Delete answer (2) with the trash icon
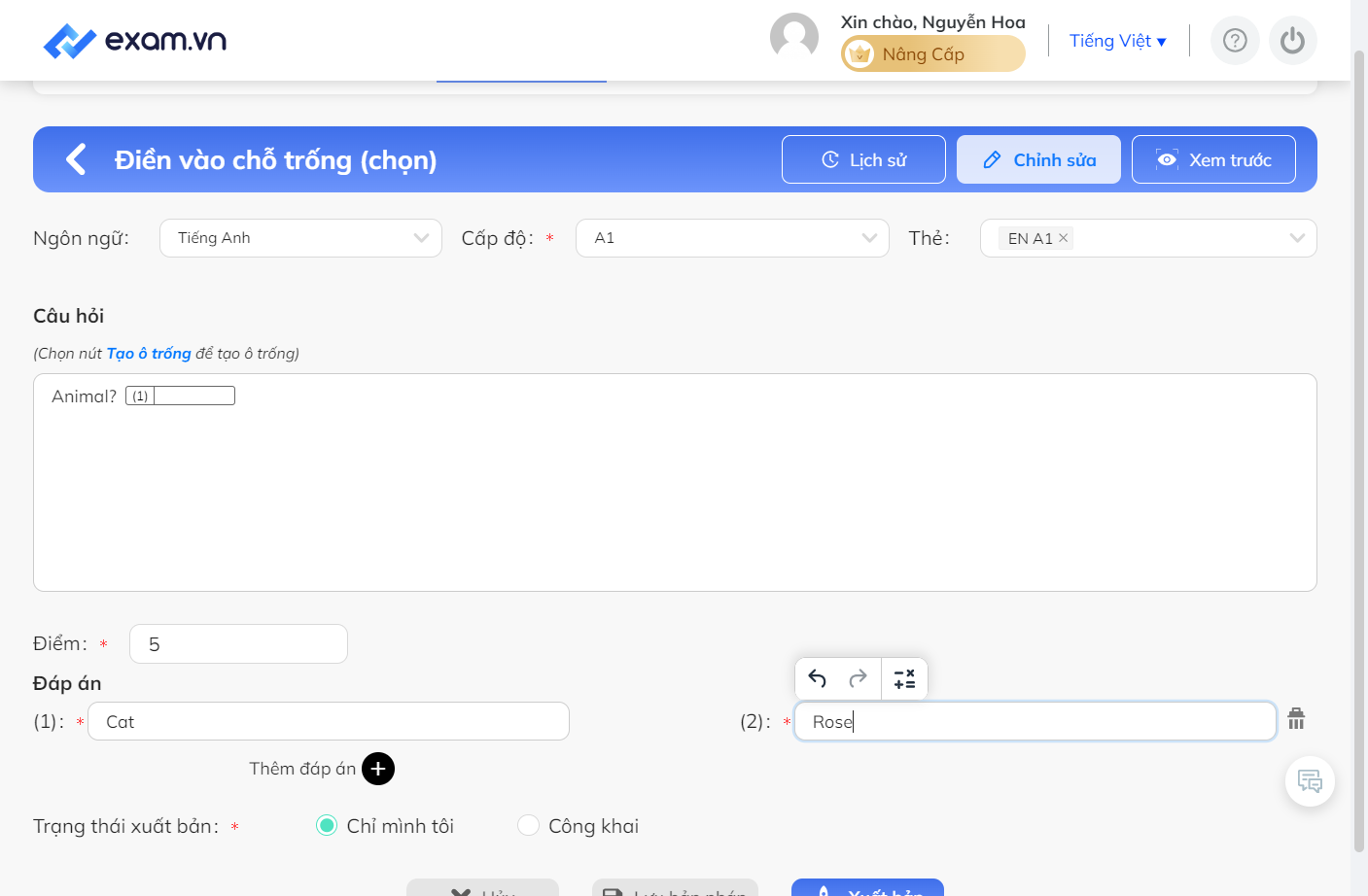 [1296, 719]
